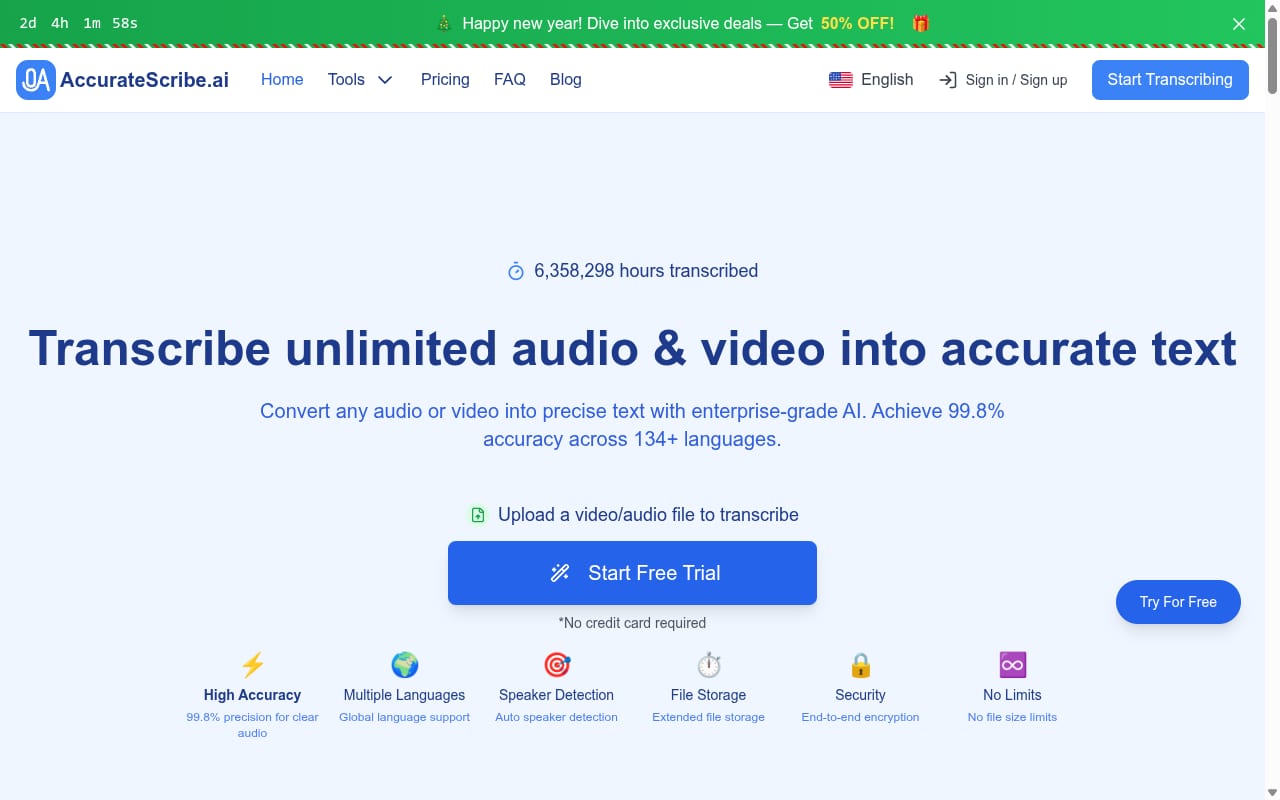Click the File Storage label
The image size is (1280, 800).
tap(708, 695)
